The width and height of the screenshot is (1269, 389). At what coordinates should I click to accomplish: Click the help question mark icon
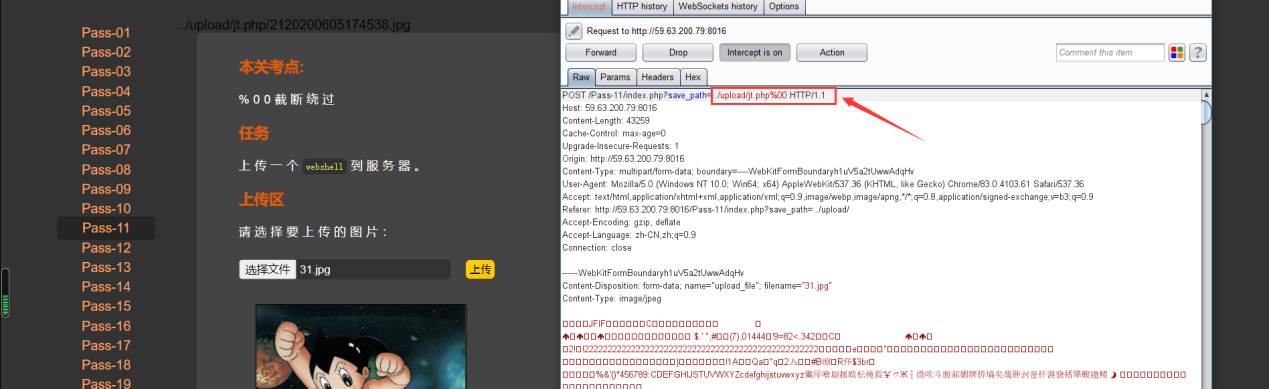1198,52
